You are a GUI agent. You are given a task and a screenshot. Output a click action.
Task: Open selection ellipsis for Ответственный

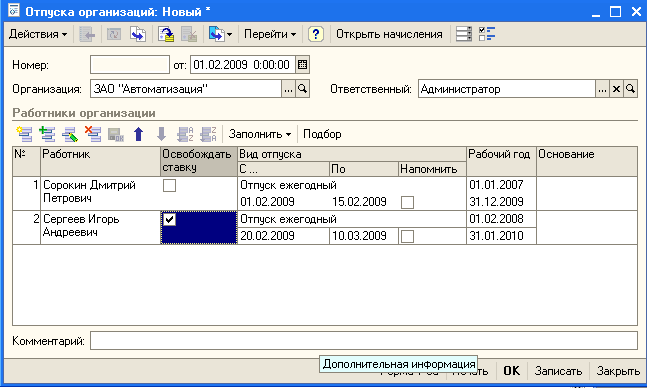602,89
